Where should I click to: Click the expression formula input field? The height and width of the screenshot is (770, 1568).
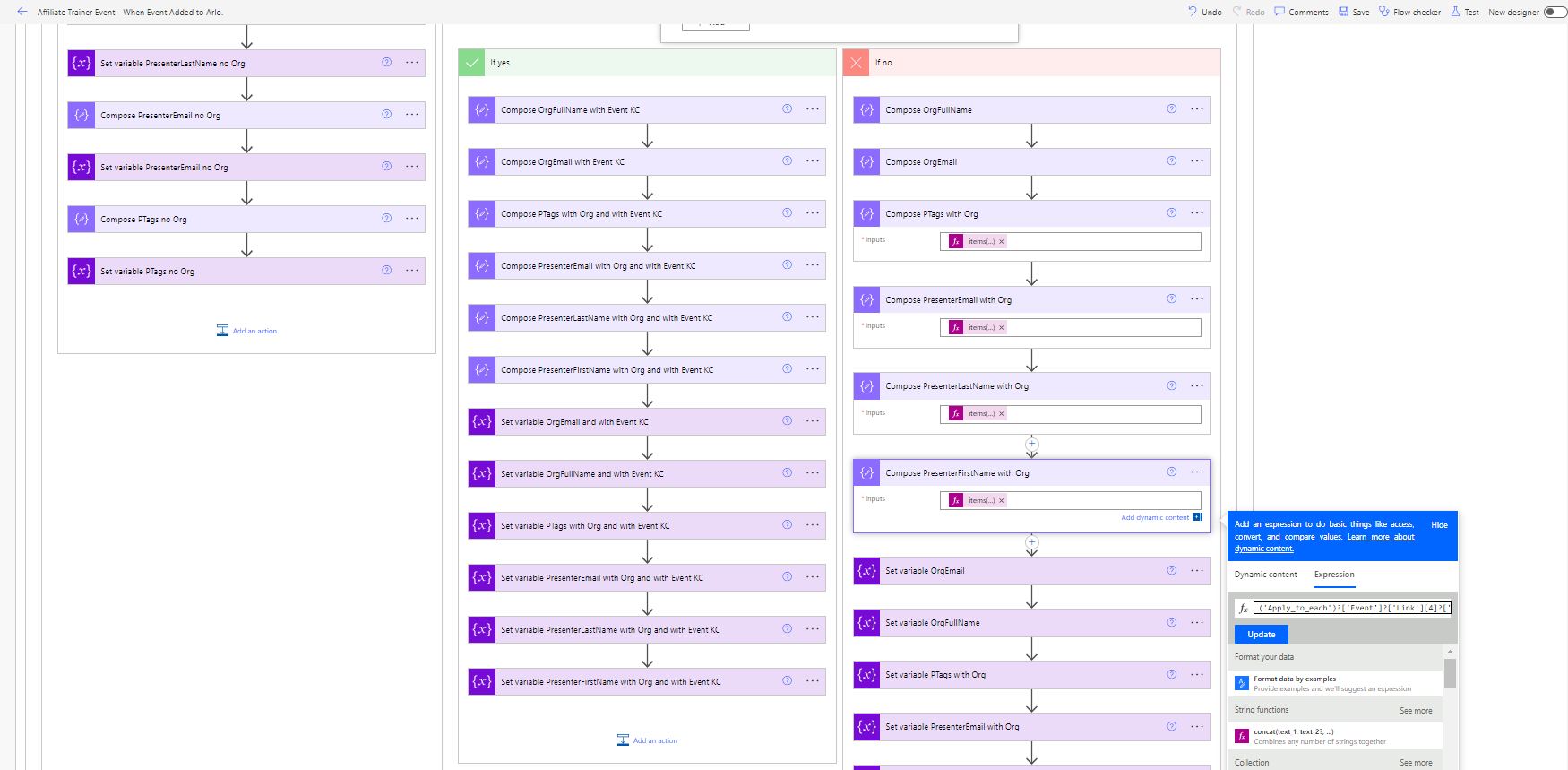[x=1351, y=608]
